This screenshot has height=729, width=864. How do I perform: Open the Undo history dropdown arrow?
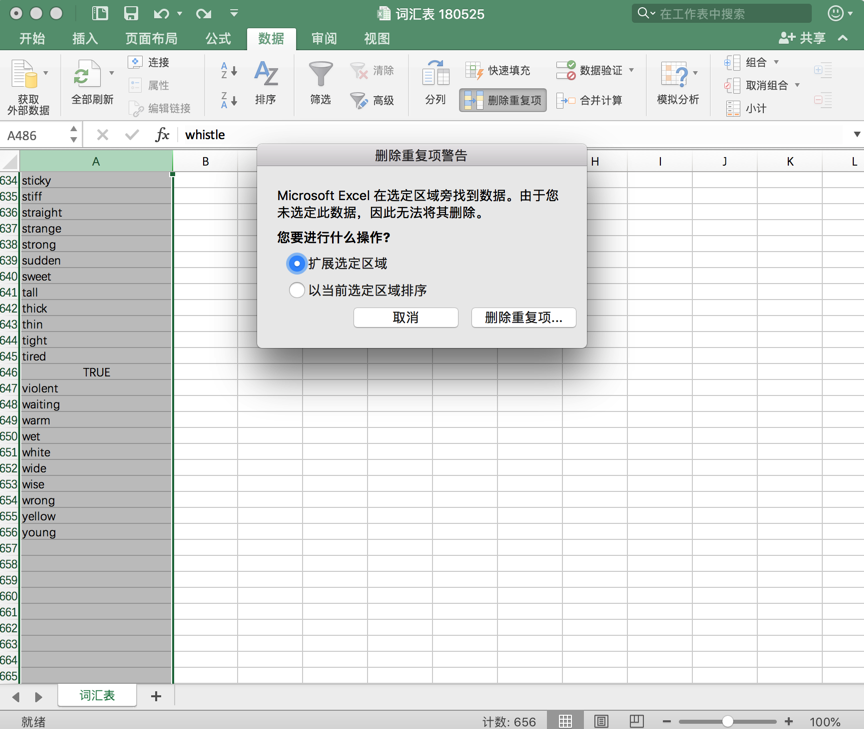(180, 14)
